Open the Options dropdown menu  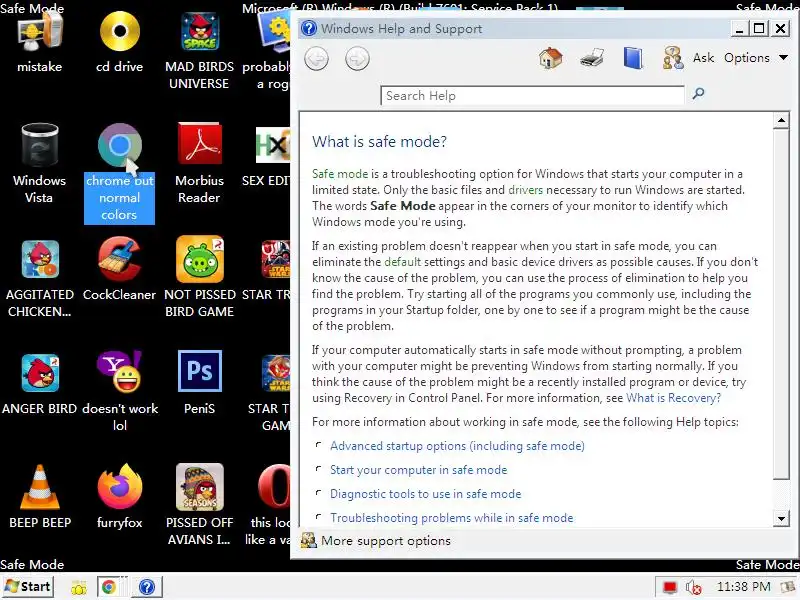tap(756, 58)
